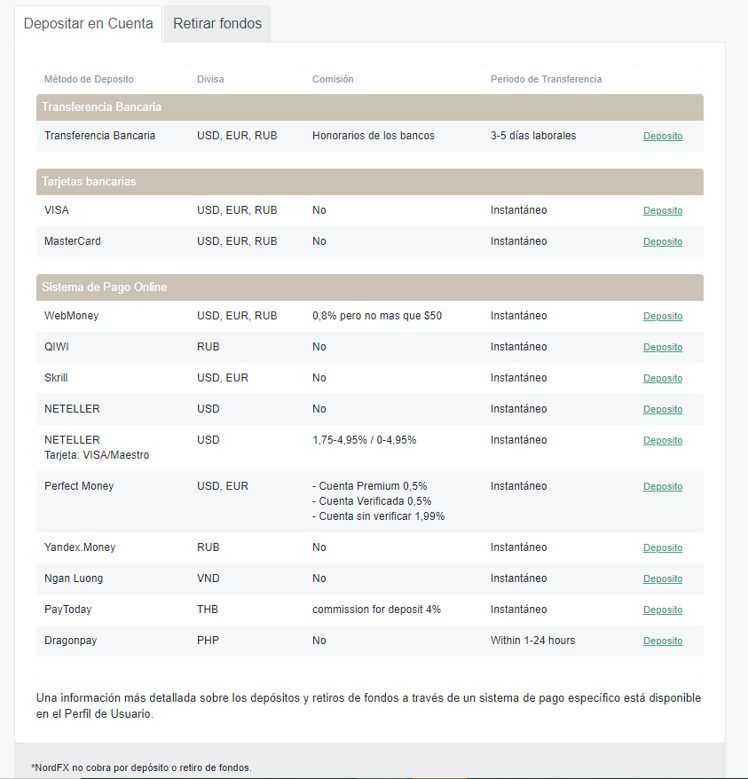This screenshot has height=779, width=748.
Task: Click the Periodo de Transferencia header
Action: pos(546,79)
